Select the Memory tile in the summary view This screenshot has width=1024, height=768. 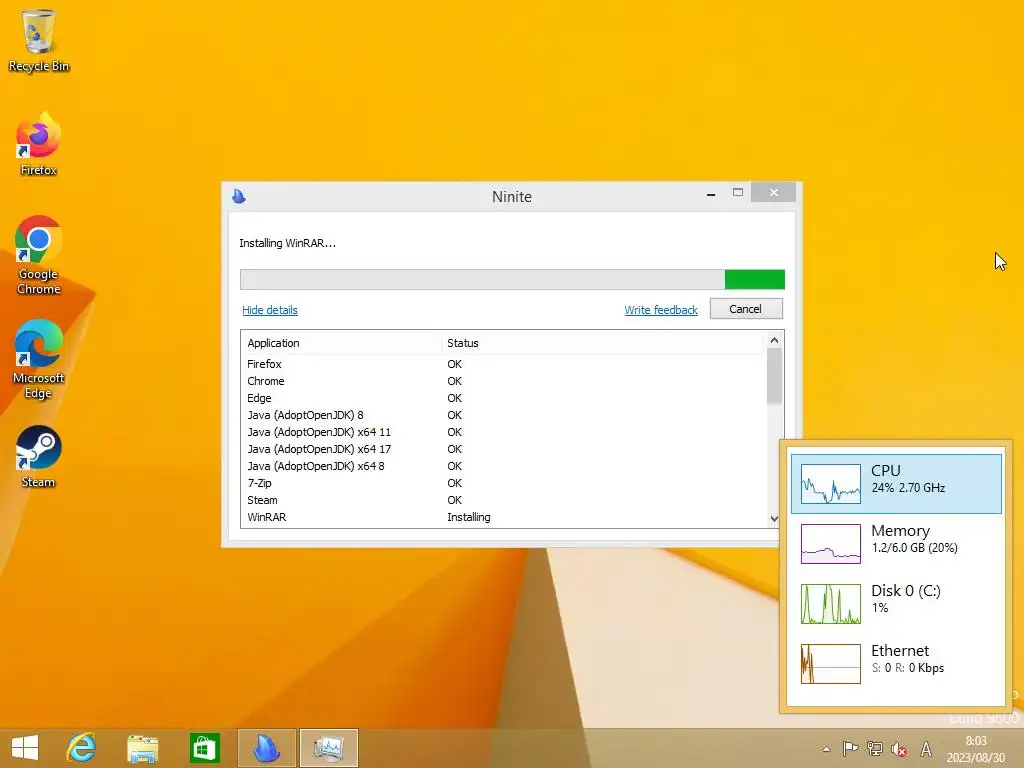(896, 543)
